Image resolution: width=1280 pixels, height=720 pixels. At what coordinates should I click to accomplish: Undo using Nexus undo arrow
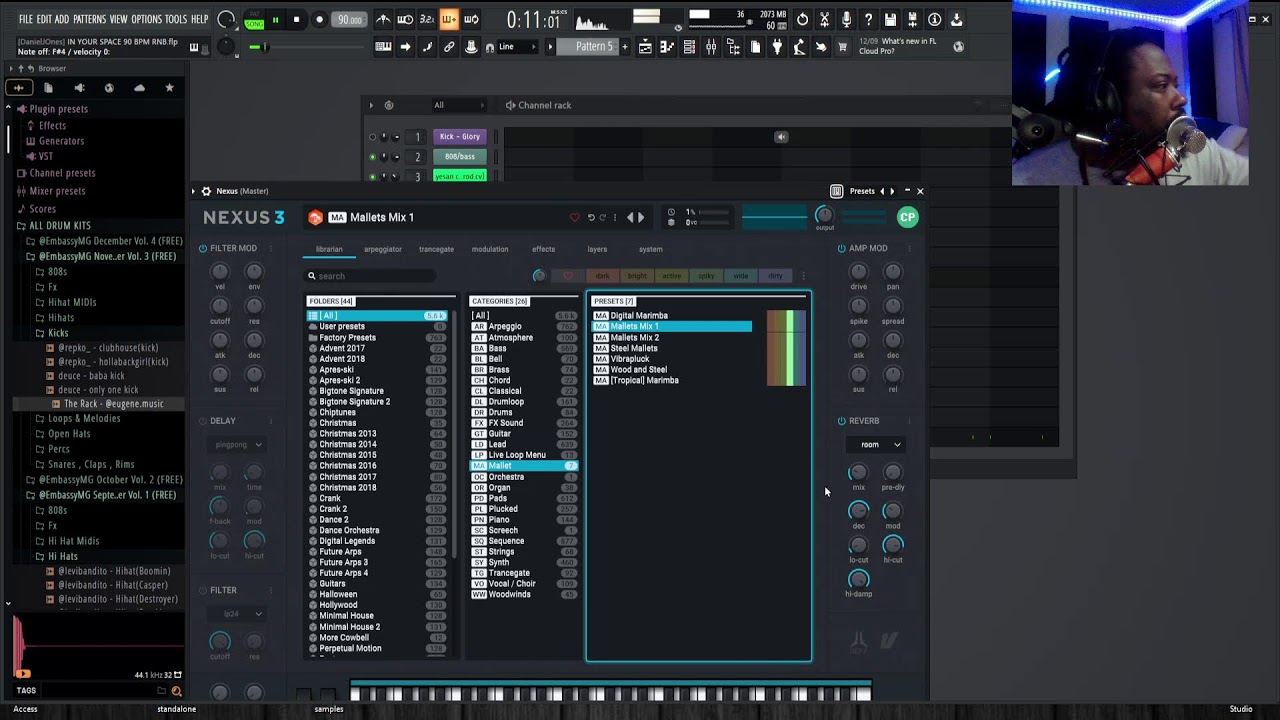[591, 217]
